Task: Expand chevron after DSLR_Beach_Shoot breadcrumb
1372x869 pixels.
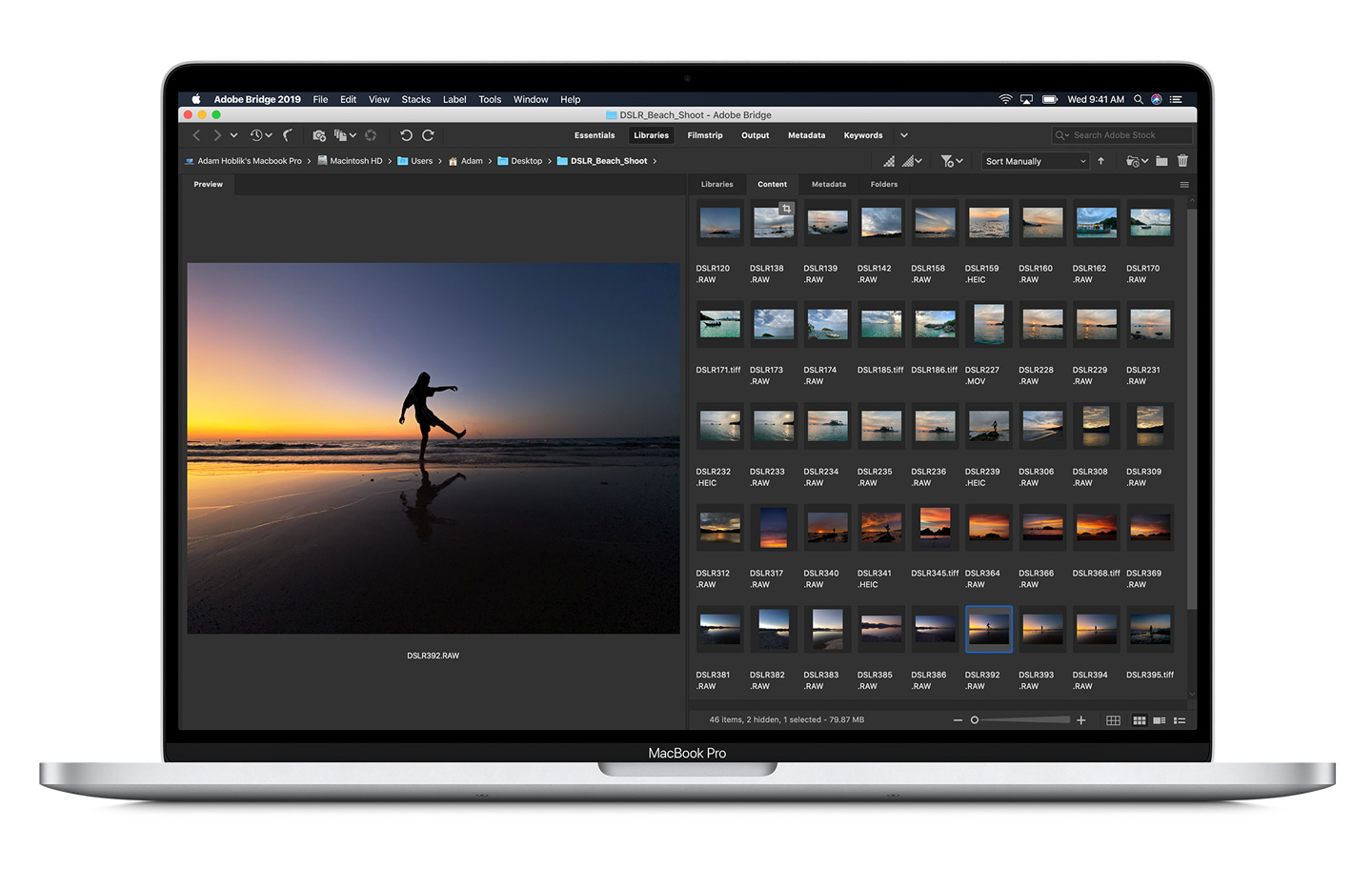Action: click(655, 161)
